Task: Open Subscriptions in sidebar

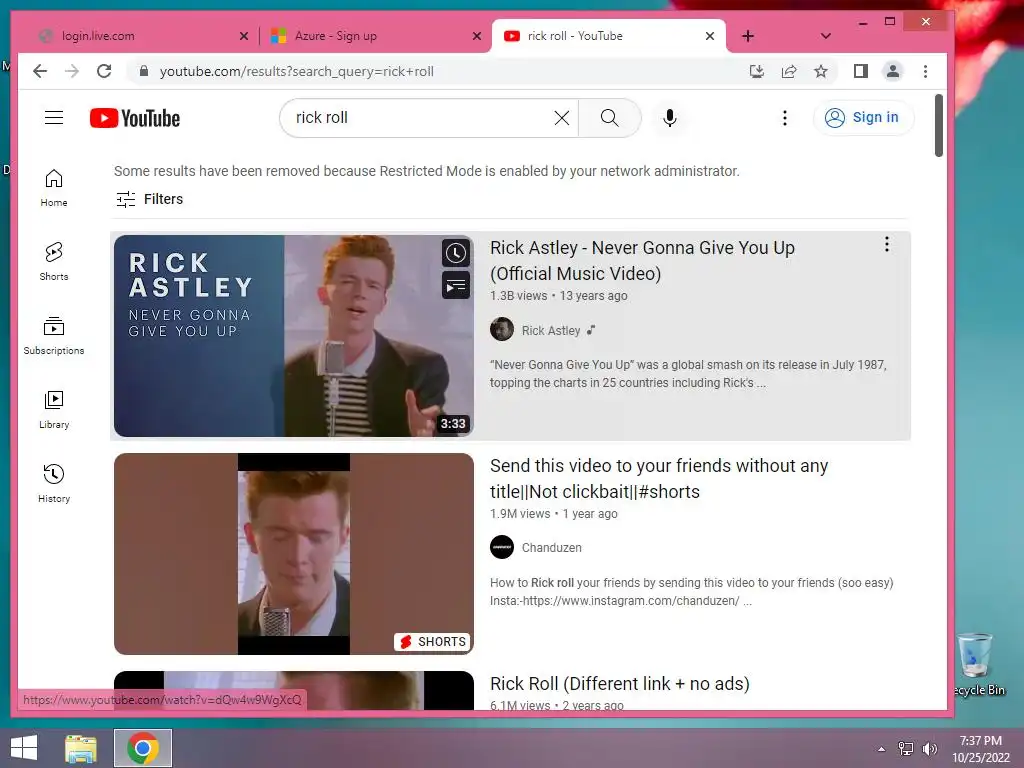Action: pyautogui.click(x=54, y=336)
